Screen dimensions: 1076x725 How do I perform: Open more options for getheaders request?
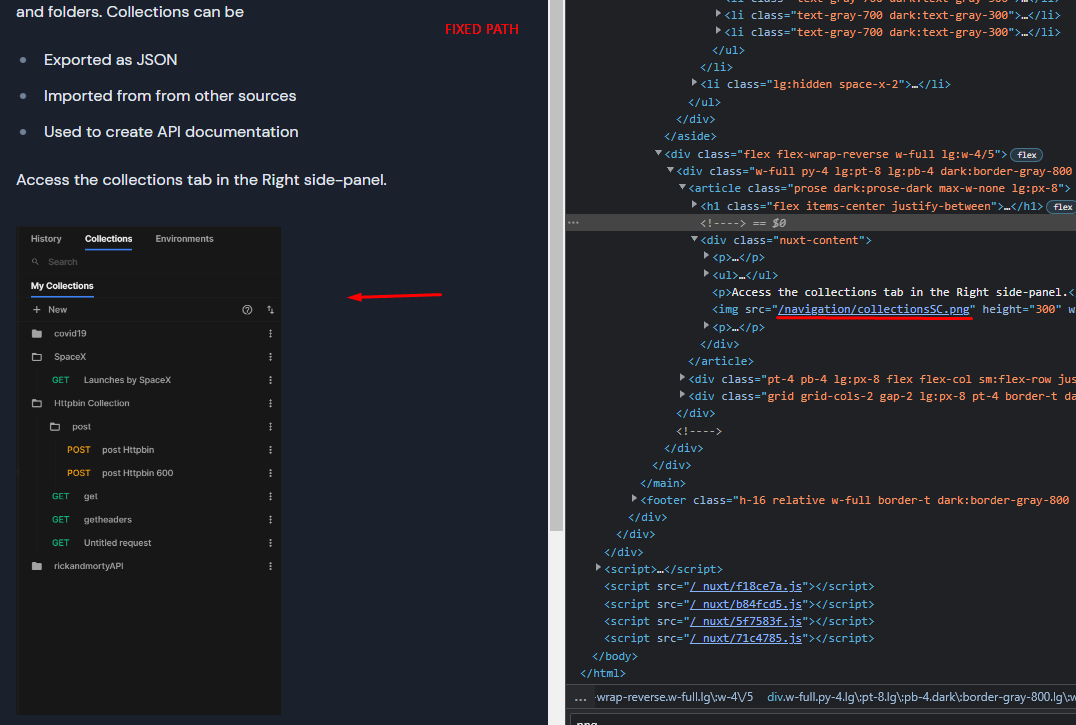tap(270, 520)
